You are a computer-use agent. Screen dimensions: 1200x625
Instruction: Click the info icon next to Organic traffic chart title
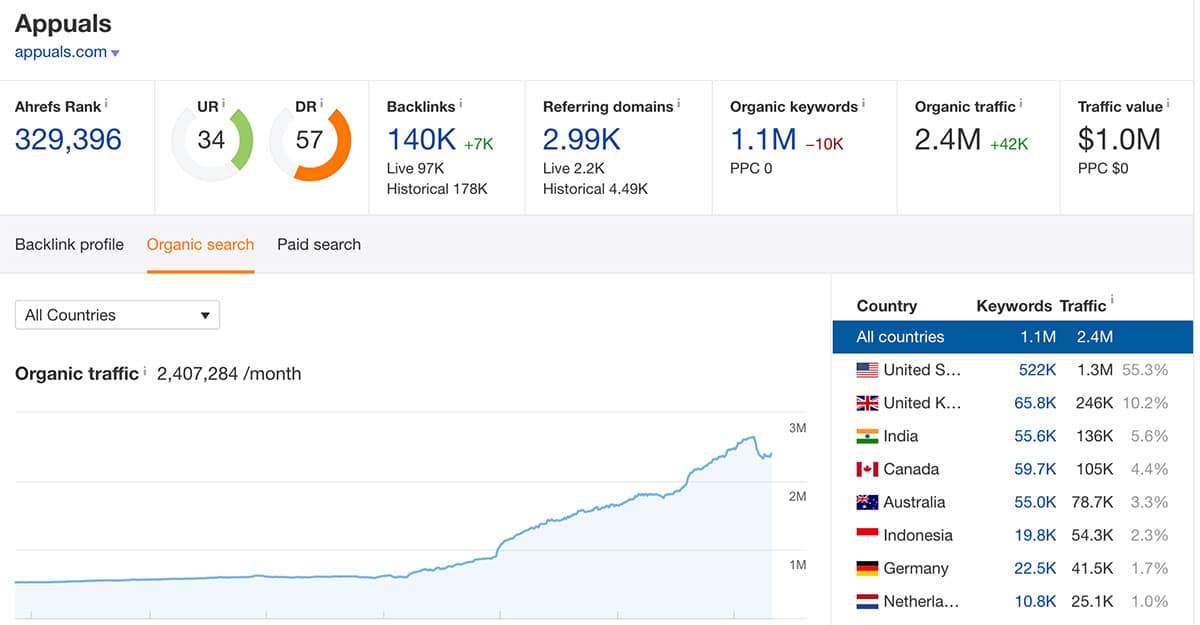tap(145, 372)
